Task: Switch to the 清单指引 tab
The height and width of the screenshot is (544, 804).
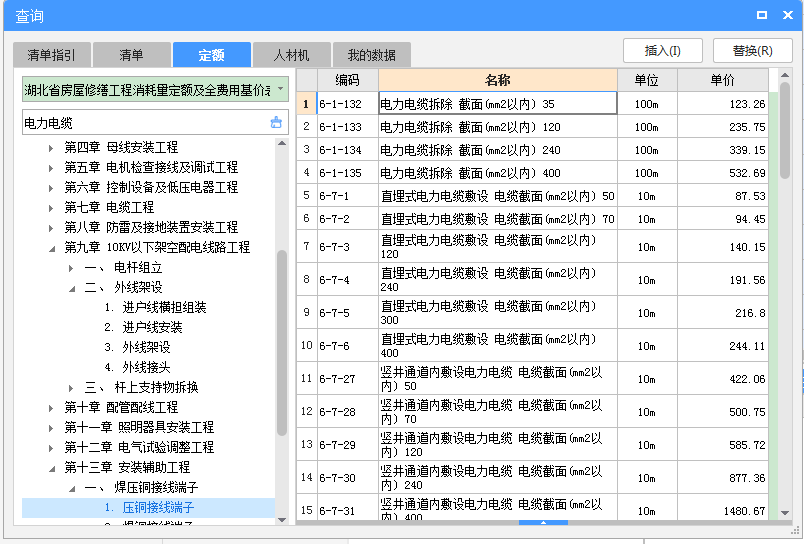Action: (52, 55)
